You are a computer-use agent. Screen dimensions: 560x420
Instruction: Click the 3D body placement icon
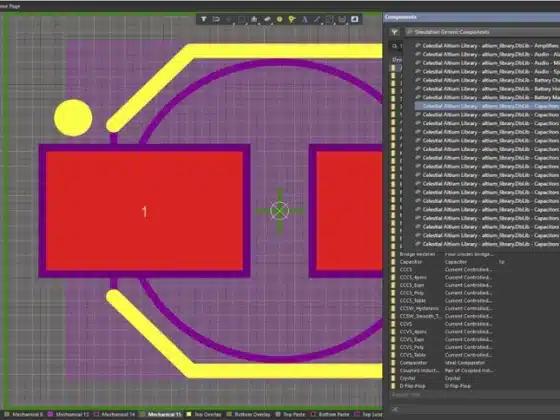[x=267, y=19]
